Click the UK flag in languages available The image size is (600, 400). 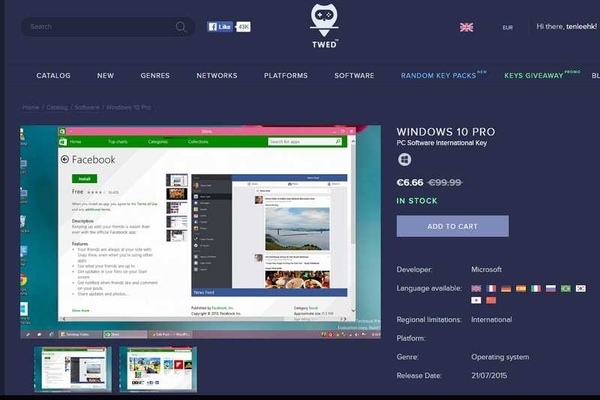[x=476, y=288]
